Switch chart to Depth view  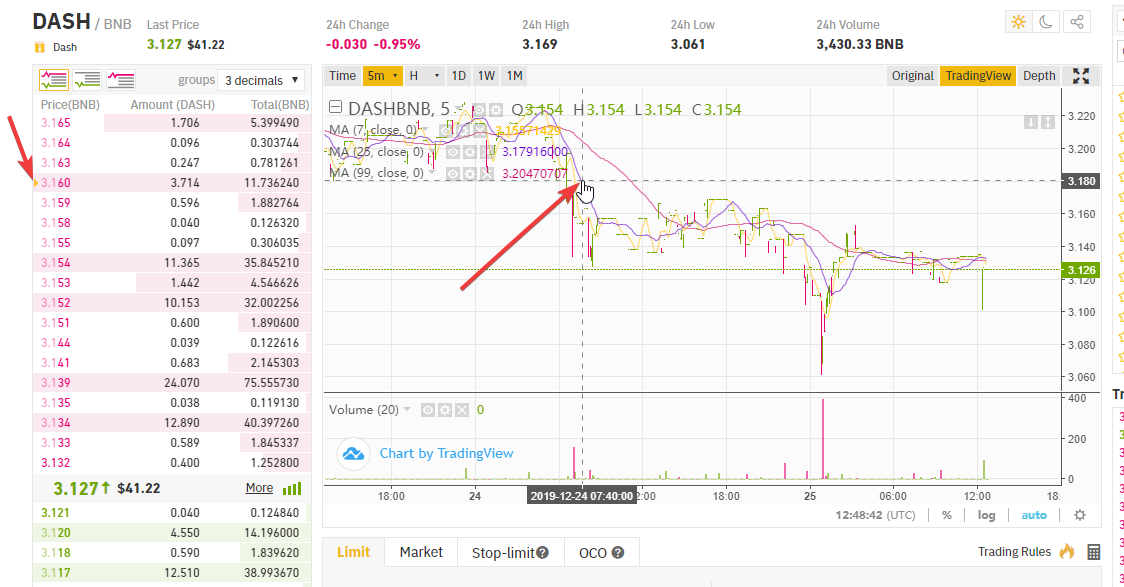pyautogui.click(x=1039, y=76)
